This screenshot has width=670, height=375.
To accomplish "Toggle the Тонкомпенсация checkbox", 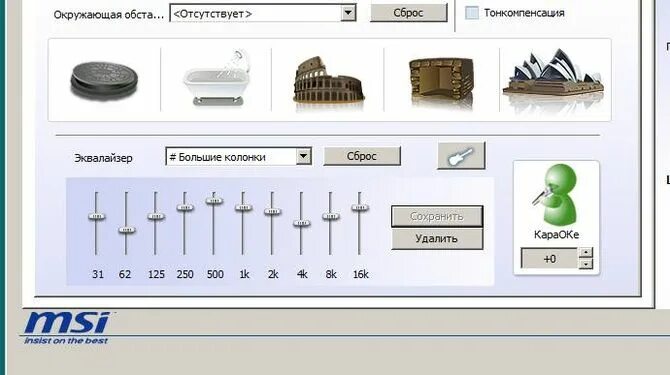I will point(472,13).
